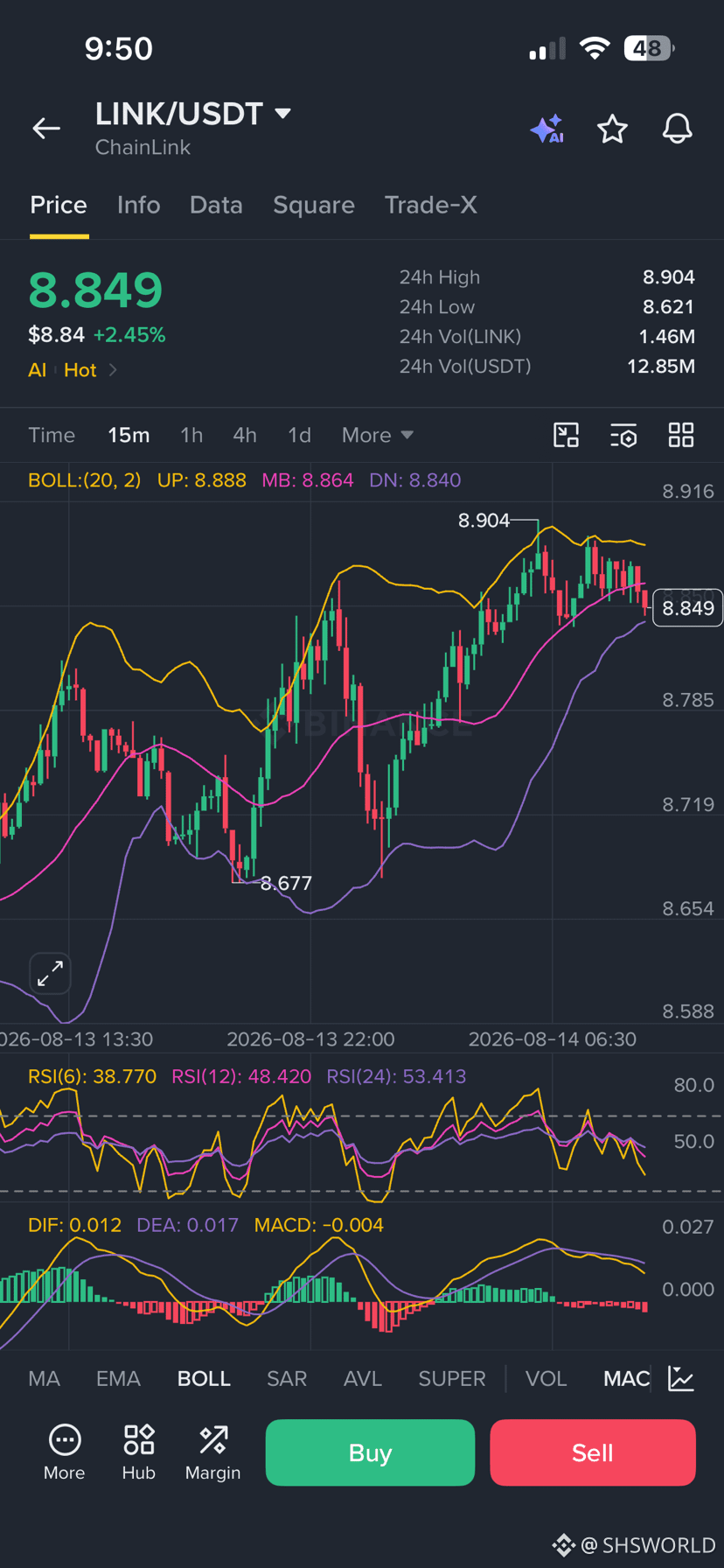Toggle the SUPER indicator
The width and height of the screenshot is (724, 1568).
coord(452,1378)
